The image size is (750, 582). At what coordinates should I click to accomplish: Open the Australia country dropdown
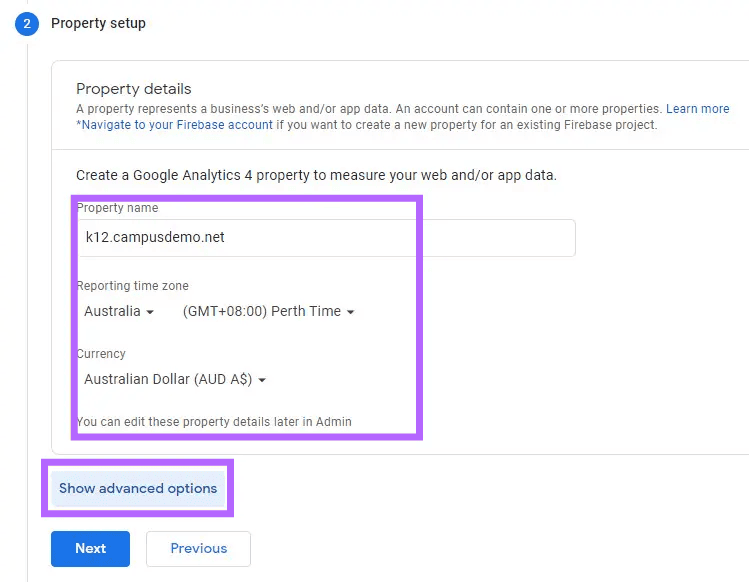click(119, 311)
